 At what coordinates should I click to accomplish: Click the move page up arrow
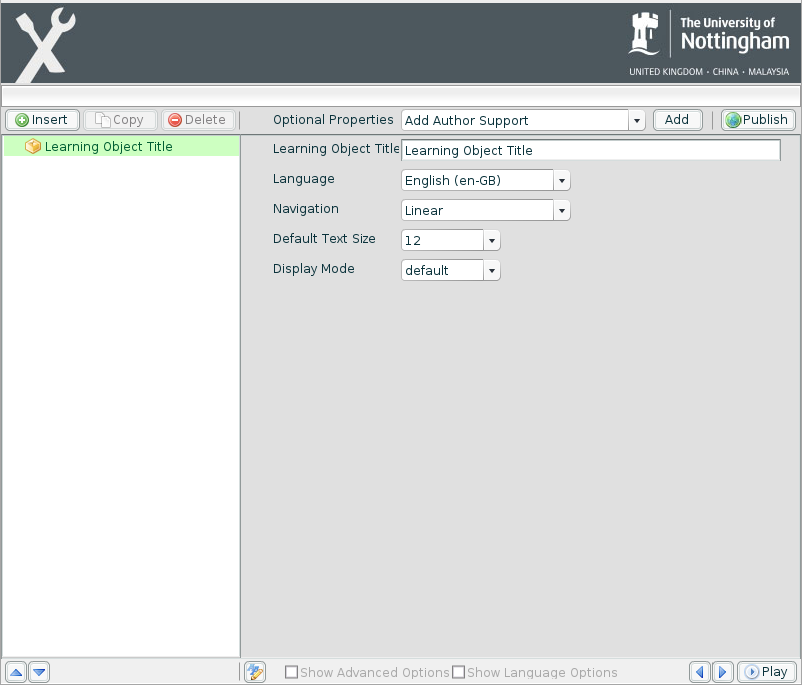(15, 672)
